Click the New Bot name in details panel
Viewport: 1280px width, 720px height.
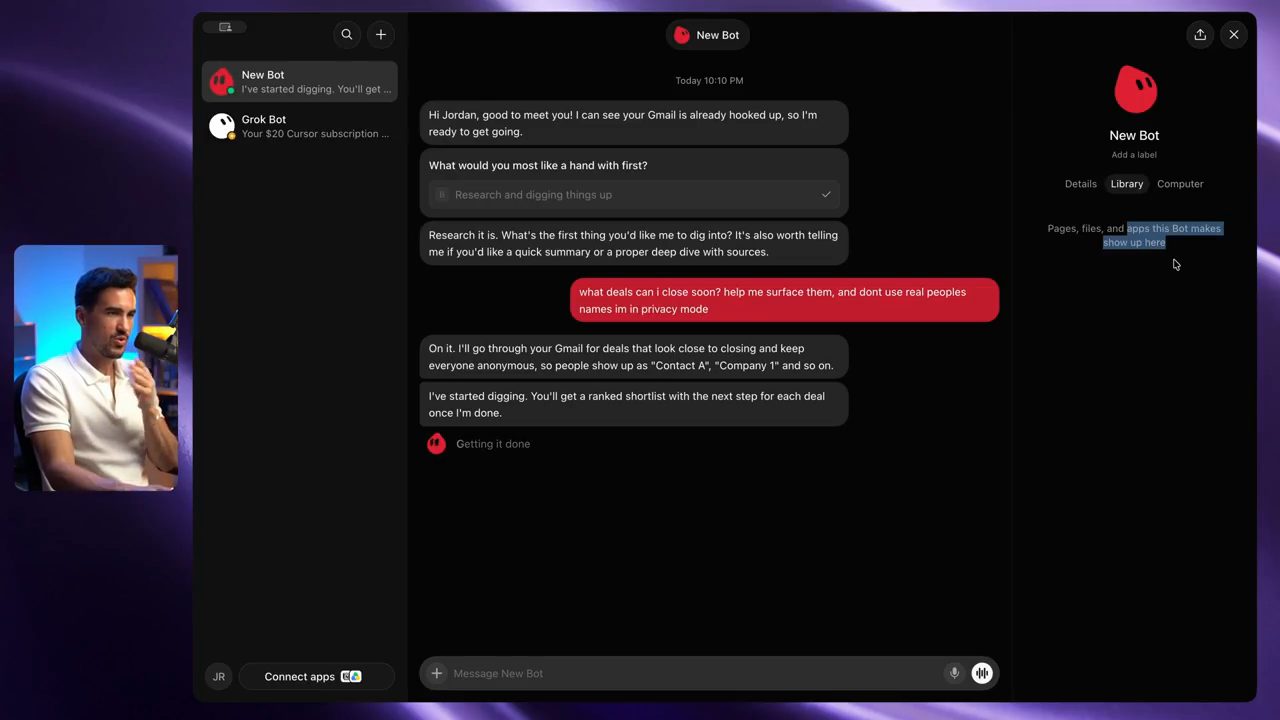click(x=1134, y=136)
